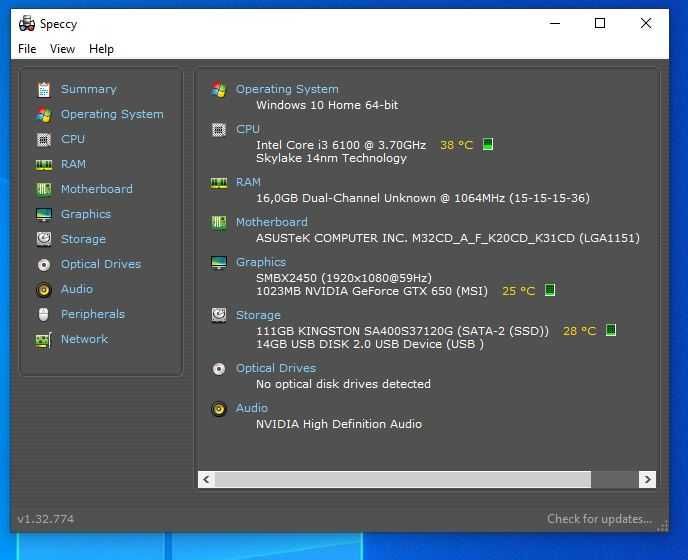Click the Audio speaker icon in sidebar
The height and width of the screenshot is (560, 688).
[44, 290]
